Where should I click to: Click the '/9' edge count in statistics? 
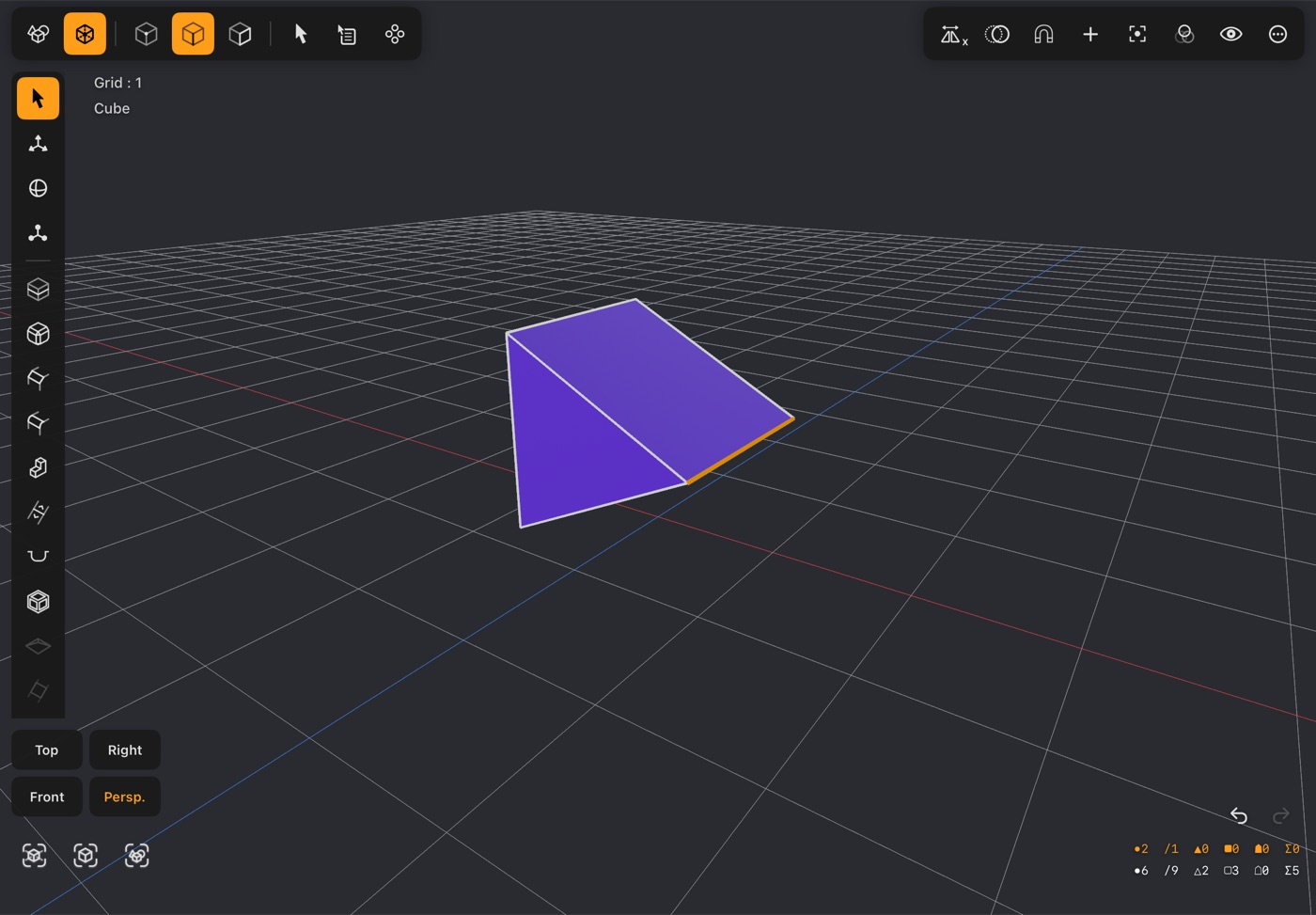pos(1171,871)
